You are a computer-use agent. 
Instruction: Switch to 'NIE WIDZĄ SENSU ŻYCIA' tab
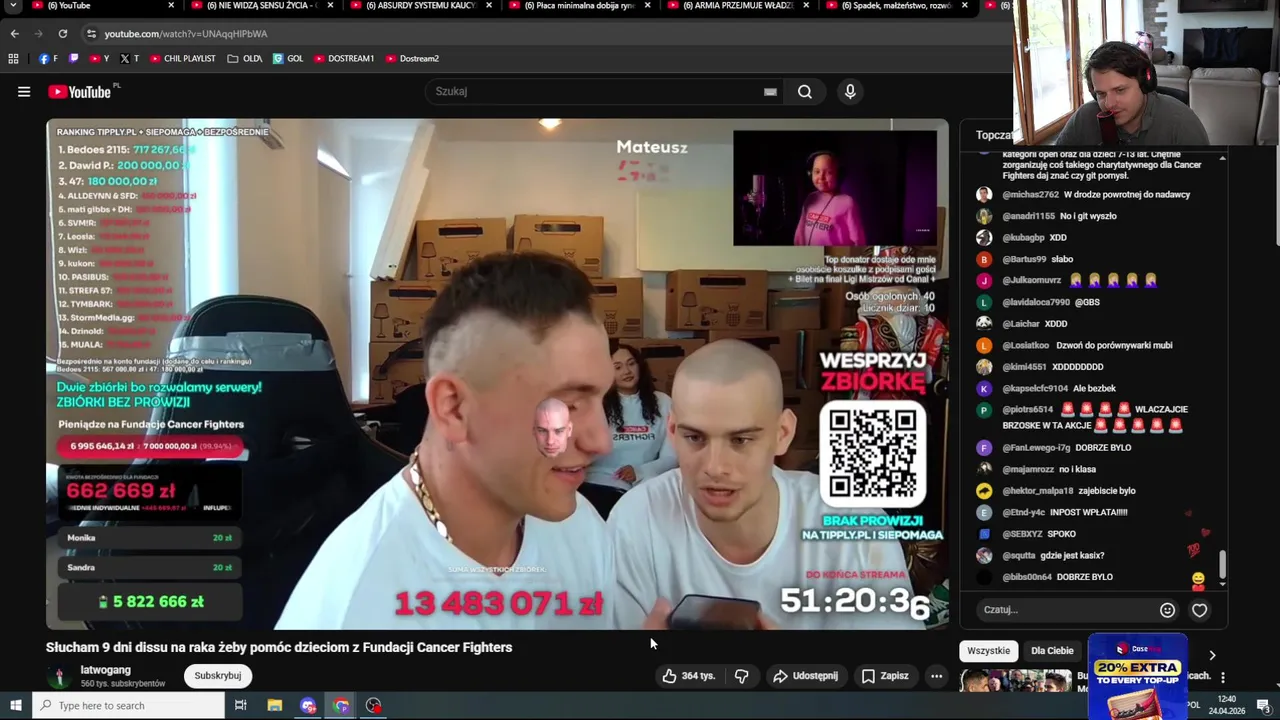click(262, 6)
